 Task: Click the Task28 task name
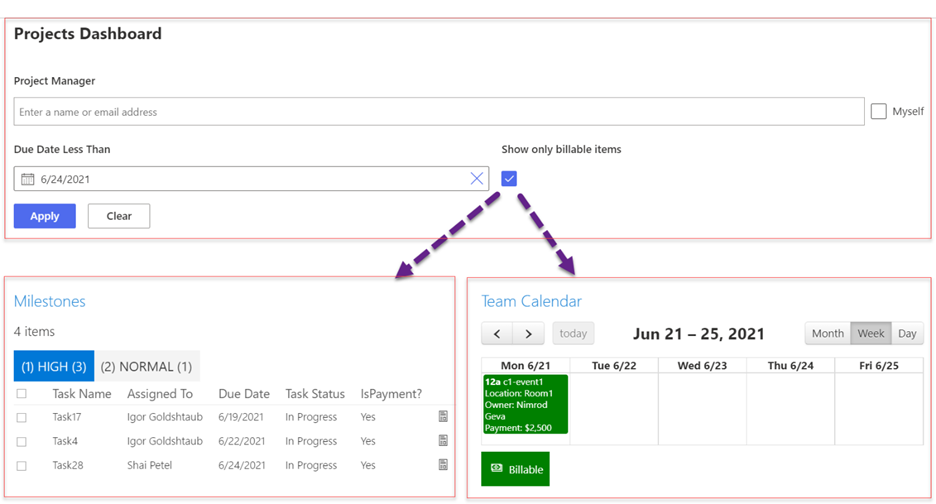point(68,465)
